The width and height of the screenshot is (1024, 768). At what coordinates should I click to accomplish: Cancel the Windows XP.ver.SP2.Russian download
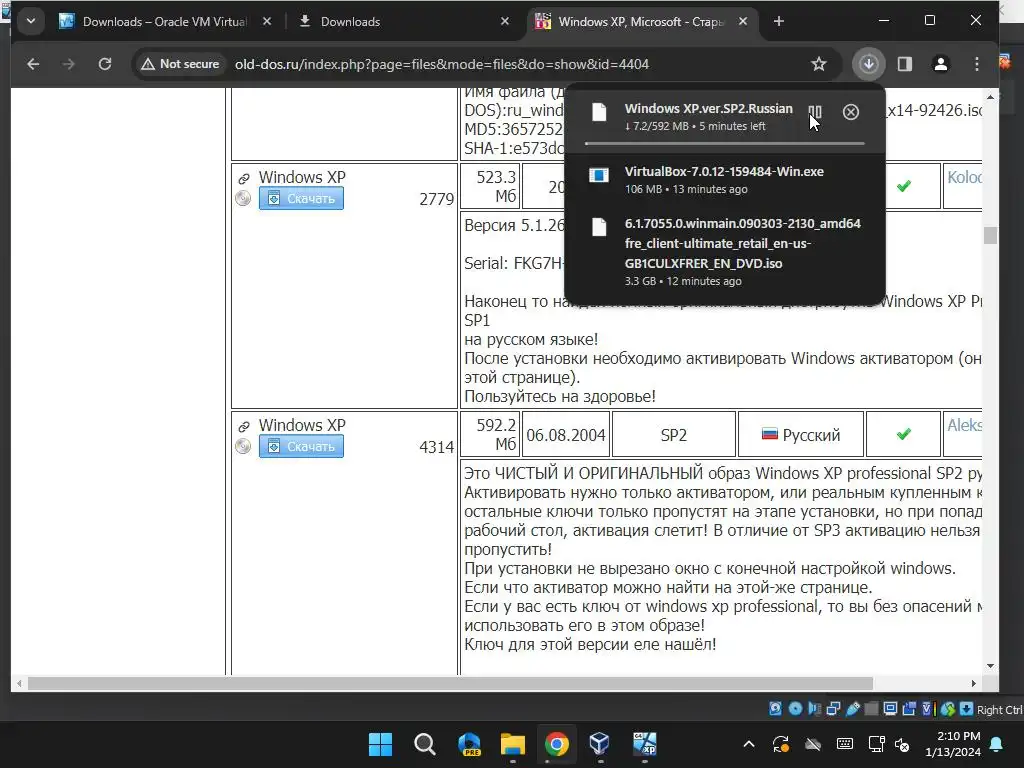pyautogui.click(x=850, y=112)
